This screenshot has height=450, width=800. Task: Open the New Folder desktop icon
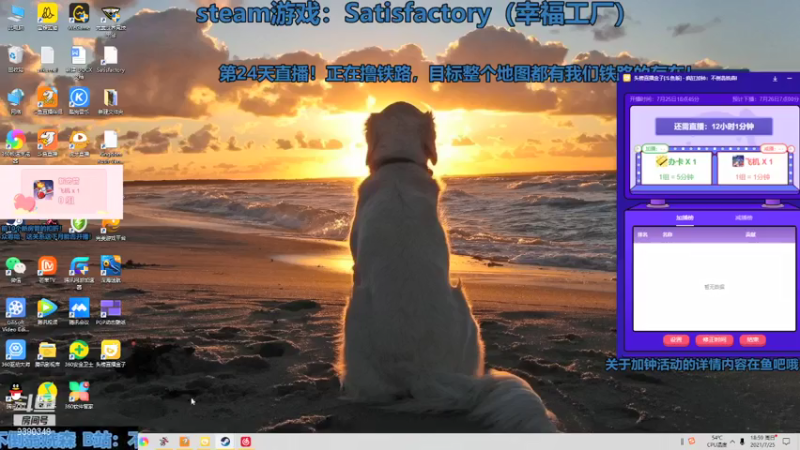[111, 101]
